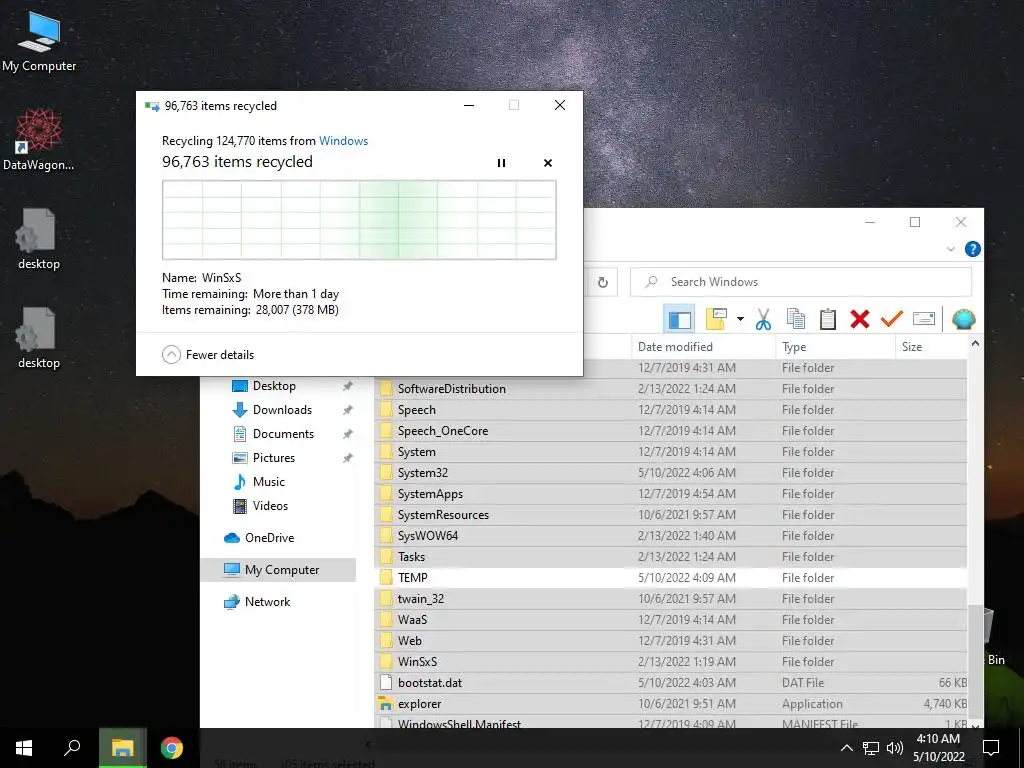Click the pin icon next to Pictures
The height and width of the screenshot is (768, 1024).
347,458
